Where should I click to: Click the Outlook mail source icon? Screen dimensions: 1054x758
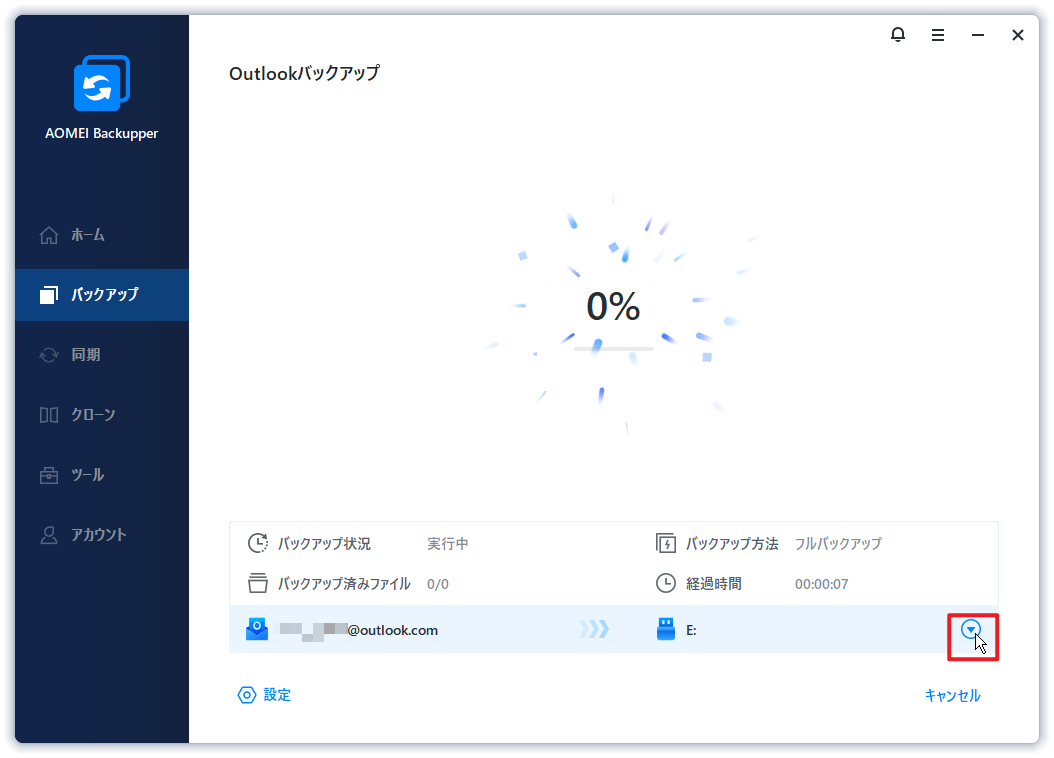point(257,629)
